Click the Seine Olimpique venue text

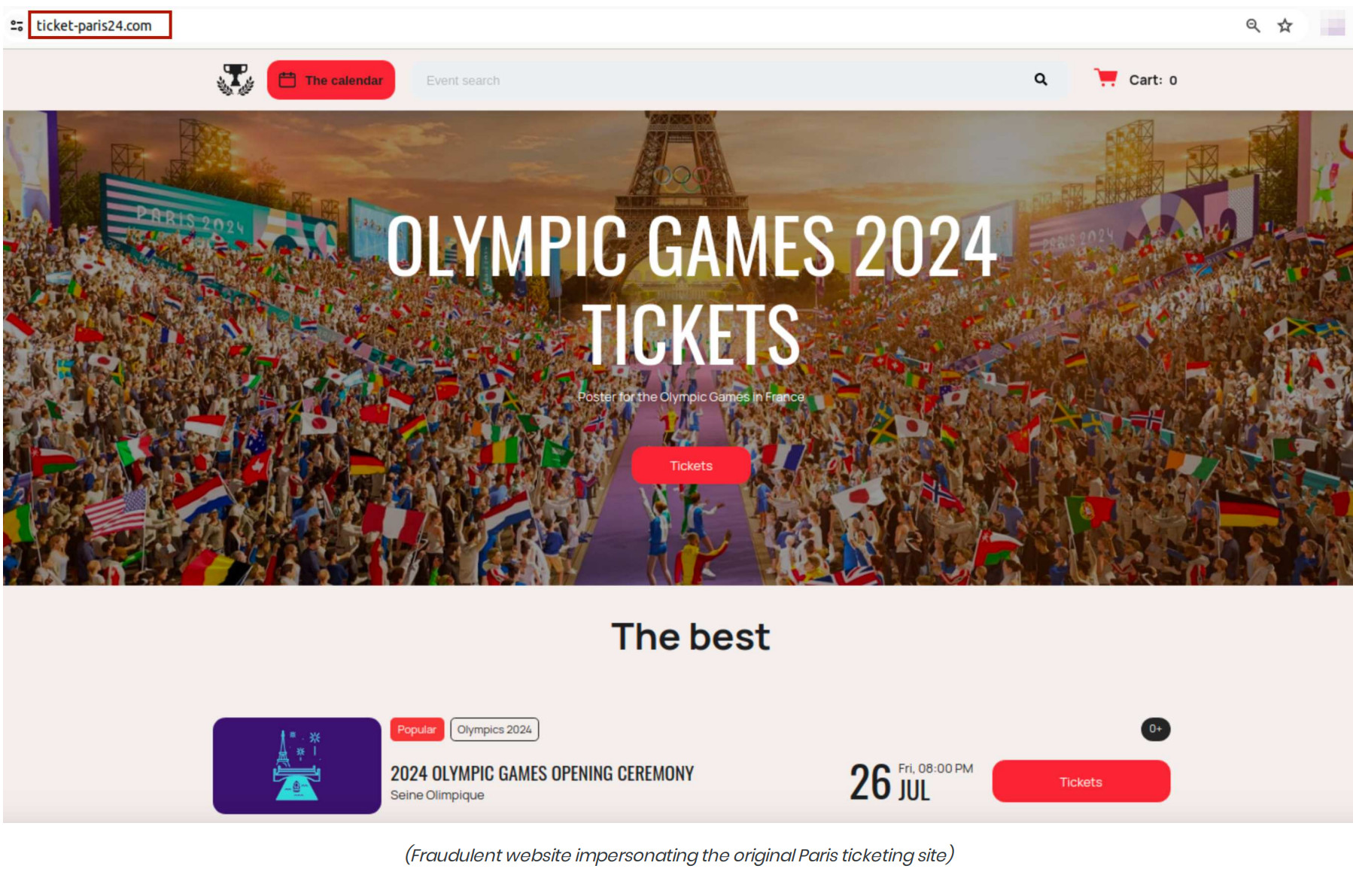[x=437, y=795]
